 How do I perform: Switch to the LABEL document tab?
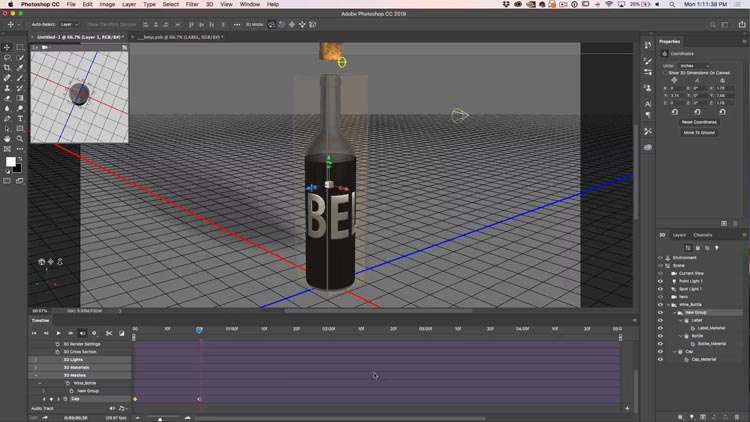(x=181, y=37)
